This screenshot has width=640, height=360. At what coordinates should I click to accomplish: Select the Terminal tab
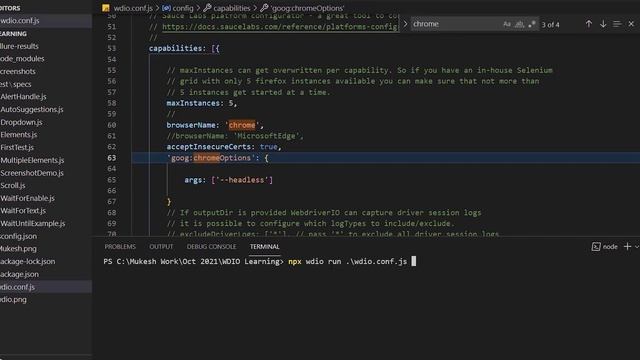click(x=264, y=247)
